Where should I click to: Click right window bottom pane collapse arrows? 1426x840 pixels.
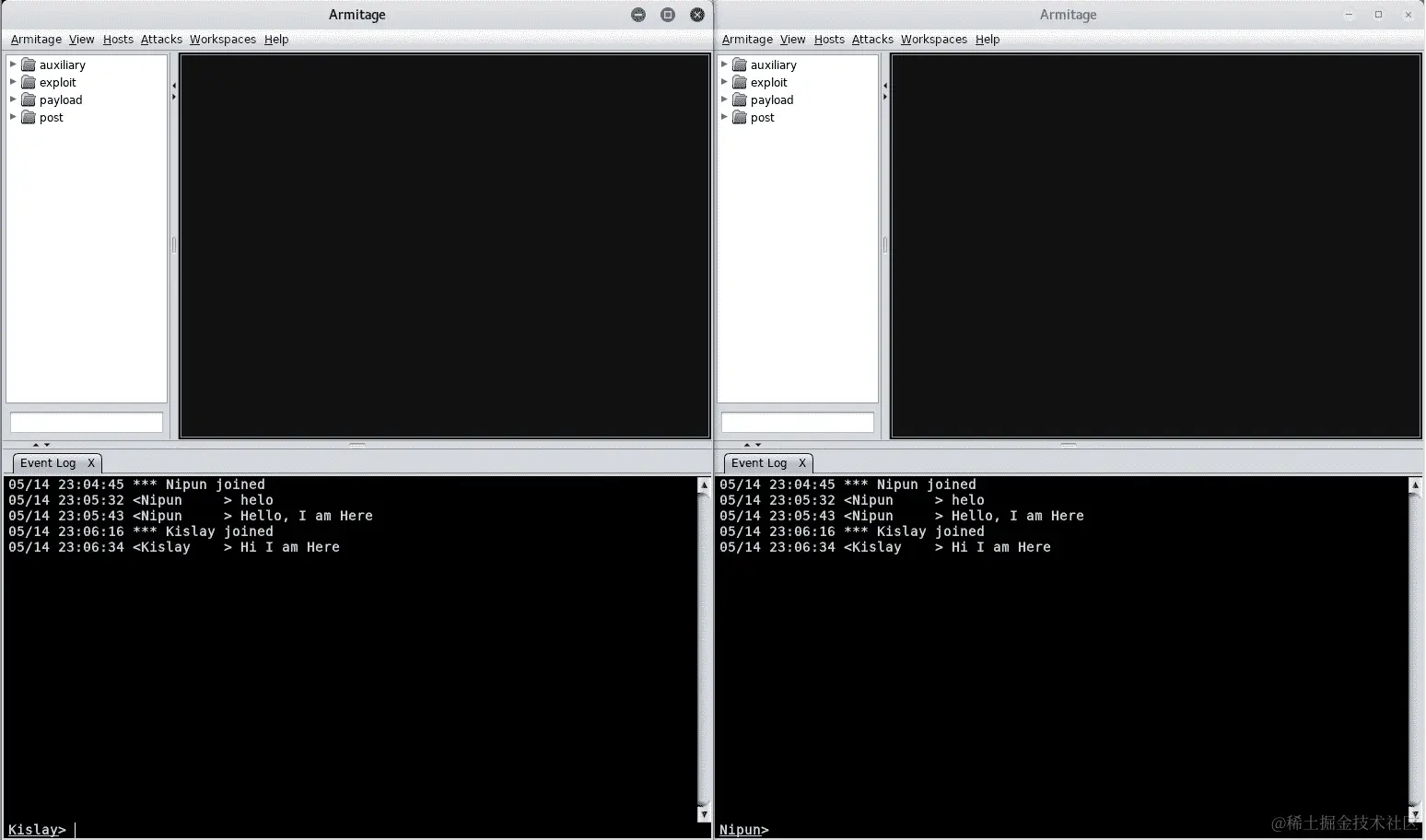[x=753, y=445]
